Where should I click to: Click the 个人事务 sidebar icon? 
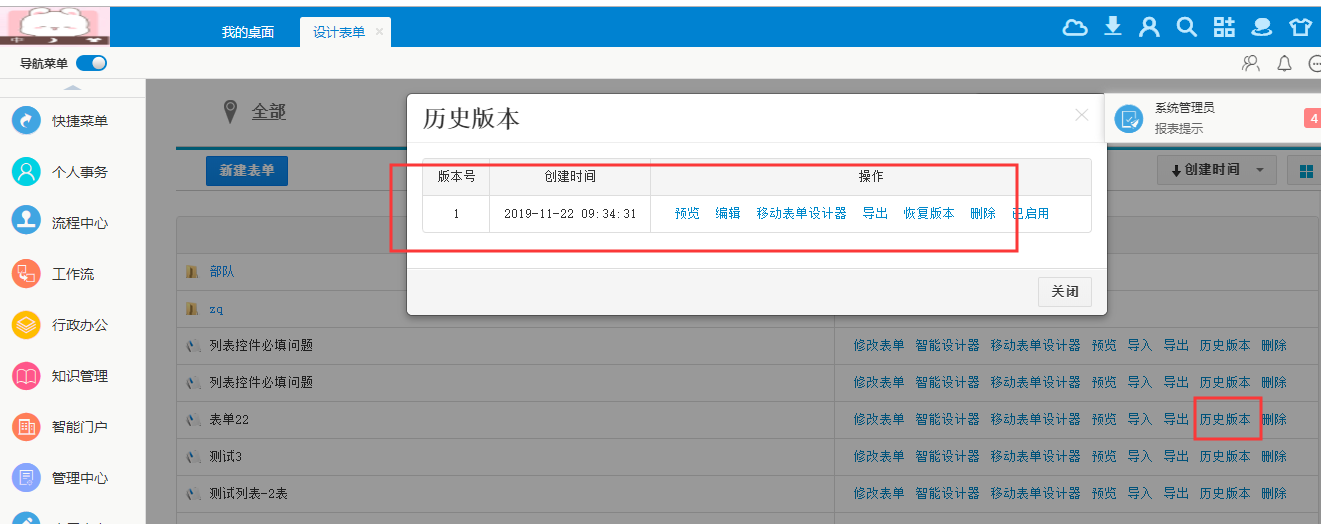point(26,171)
